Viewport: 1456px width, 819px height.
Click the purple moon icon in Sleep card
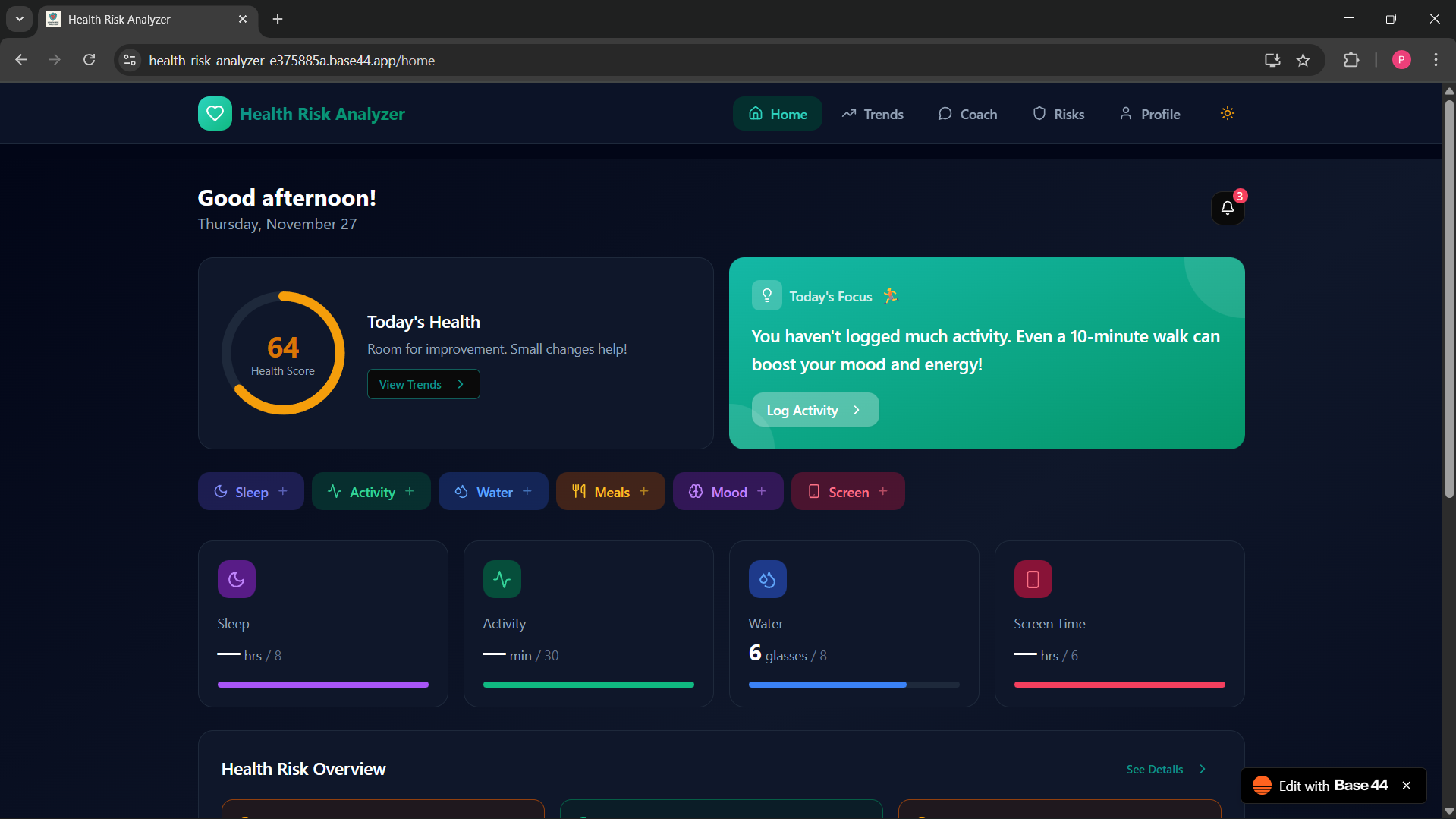pyautogui.click(x=237, y=579)
